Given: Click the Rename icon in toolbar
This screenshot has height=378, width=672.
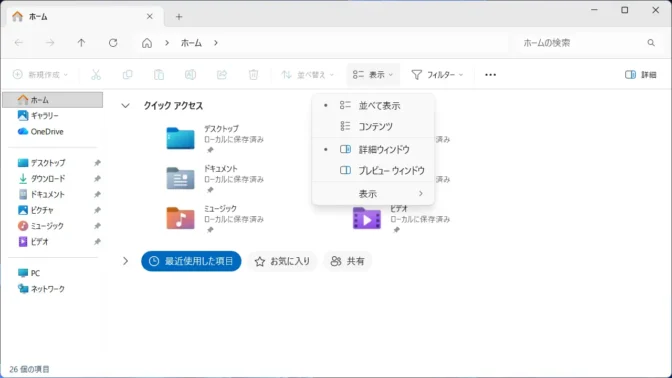Looking at the screenshot, I should pos(190,75).
